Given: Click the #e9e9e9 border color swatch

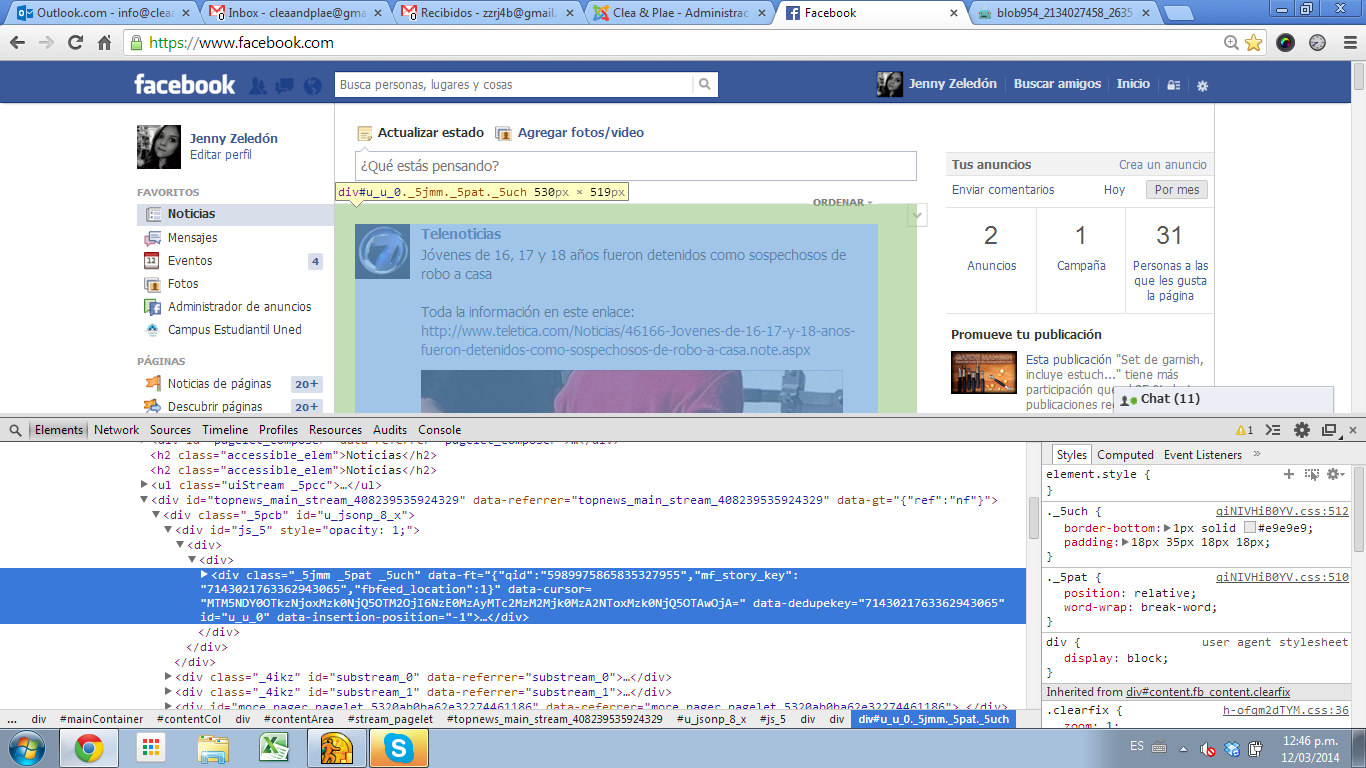Looking at the screenshot, I should 1249,528.
